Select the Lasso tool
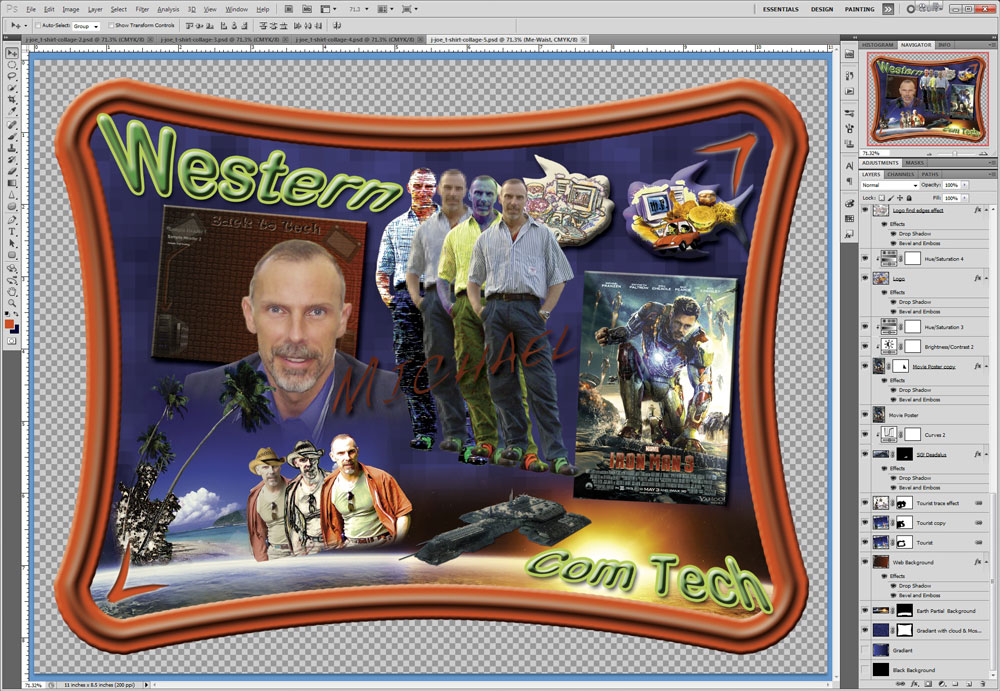 pyautogui.click(x=11, y=76)
